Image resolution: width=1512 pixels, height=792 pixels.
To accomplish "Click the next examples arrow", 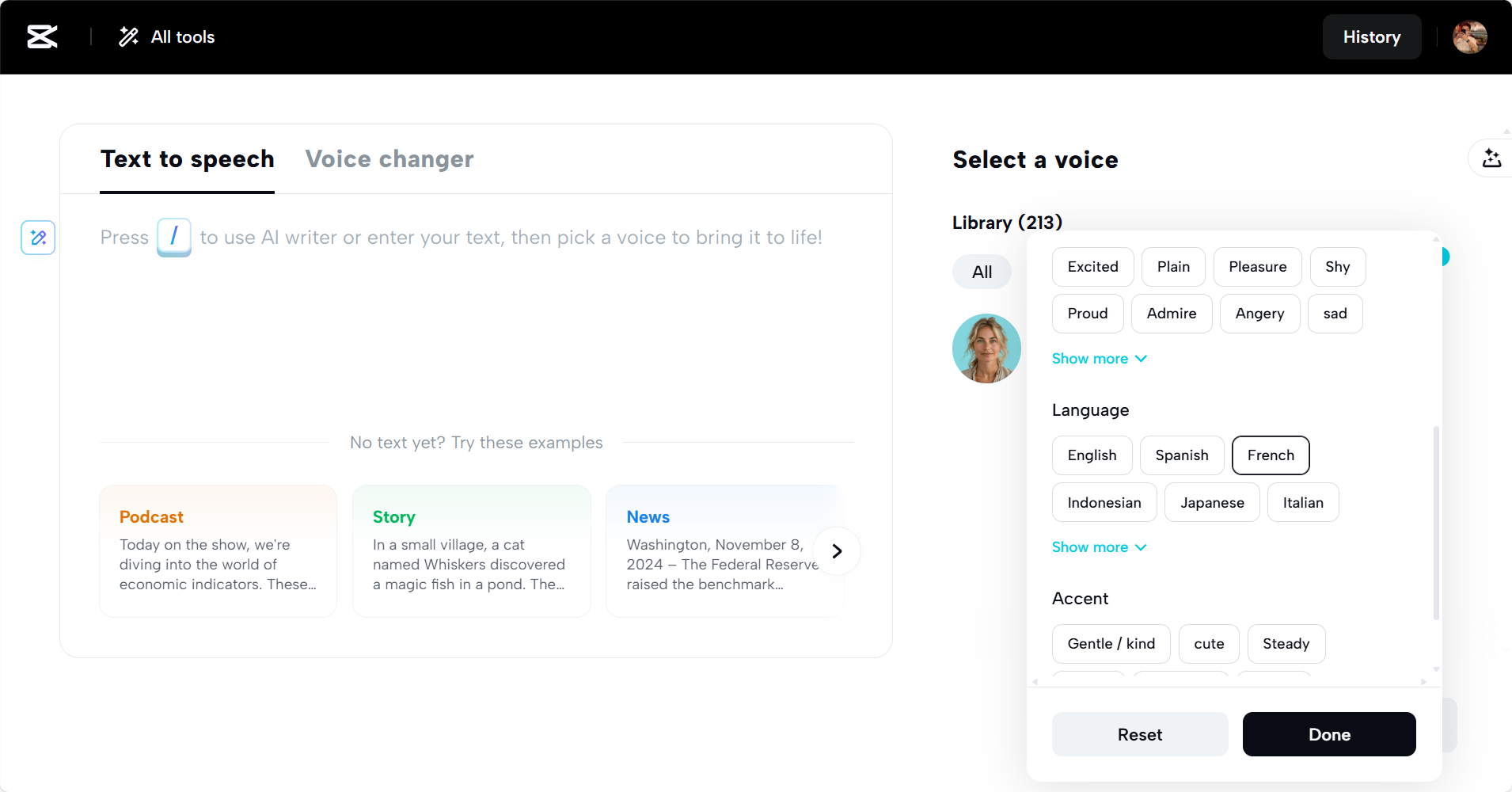I will pos(837,551).
